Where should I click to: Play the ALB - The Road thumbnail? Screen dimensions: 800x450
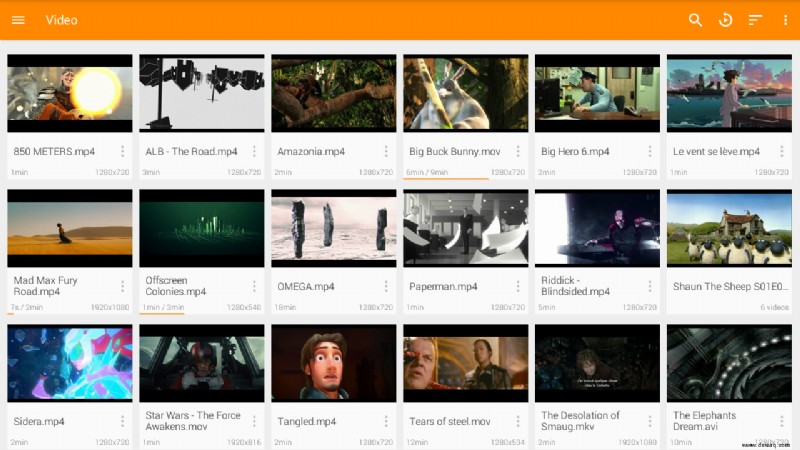tap(202, 93)
